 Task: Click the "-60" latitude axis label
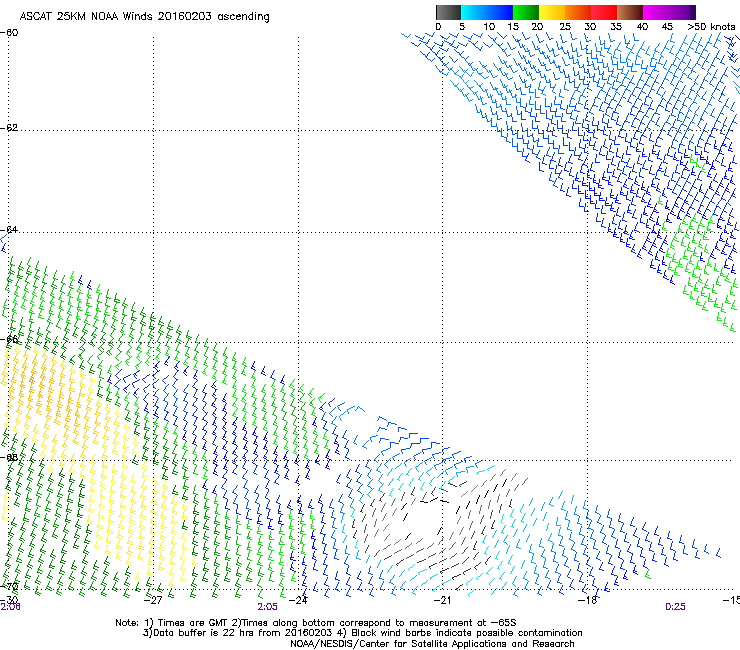pyautogui.click(x=9, y=33)
